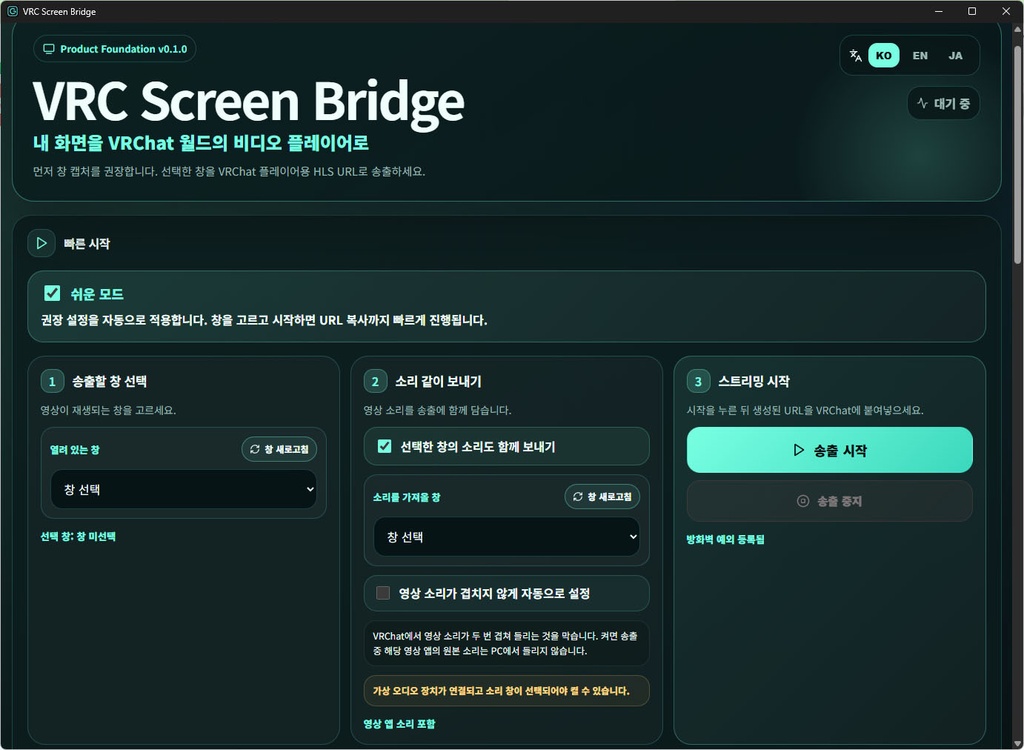Image resolution: width=1024 pixels, height=750 pixels.
Task: Click the 스트리밍 시작 heading
Action: coord(754,382)
